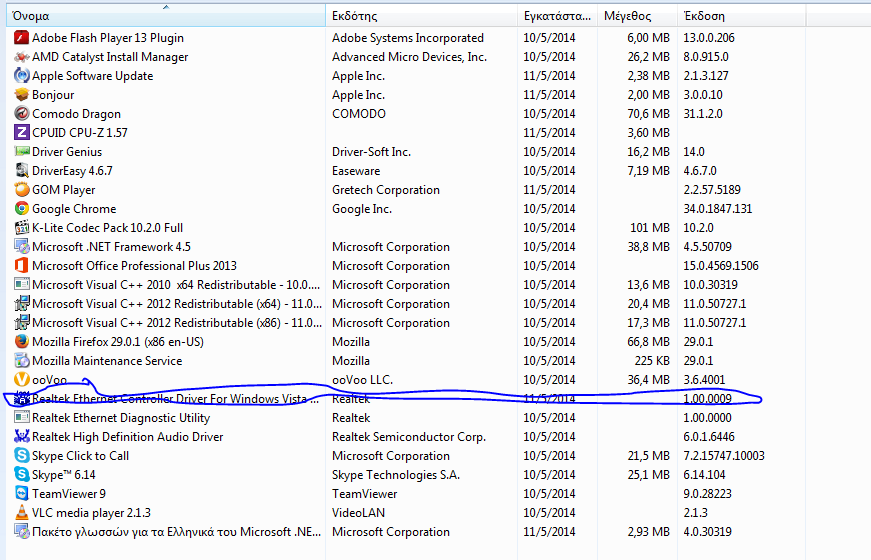Sort list by Έκδοση column header
This screenshot has height=560, width=871.
[742, 16]
